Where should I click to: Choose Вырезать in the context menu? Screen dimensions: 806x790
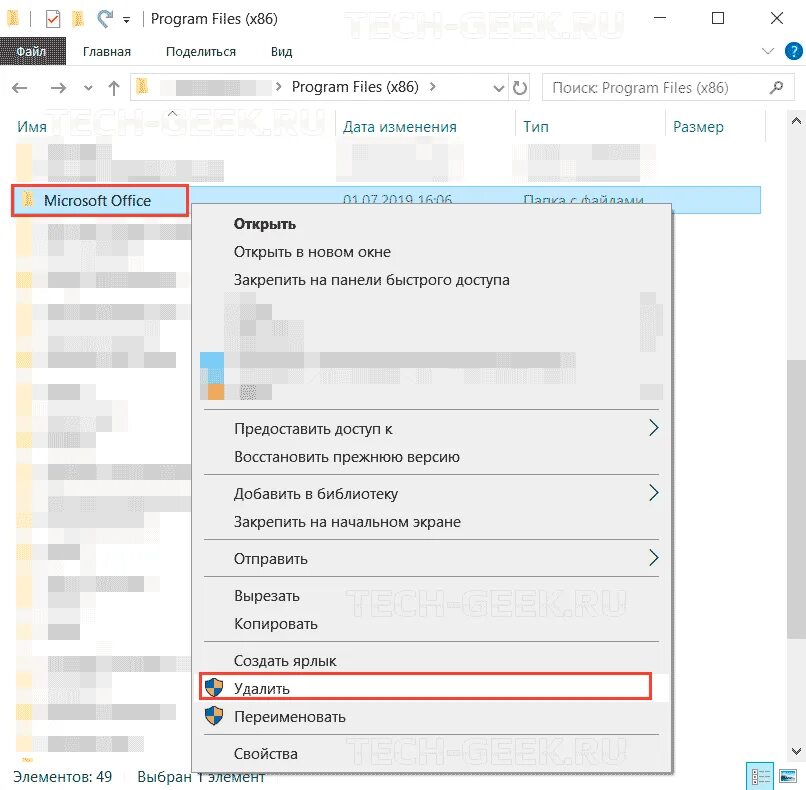[x=266, y=596]
